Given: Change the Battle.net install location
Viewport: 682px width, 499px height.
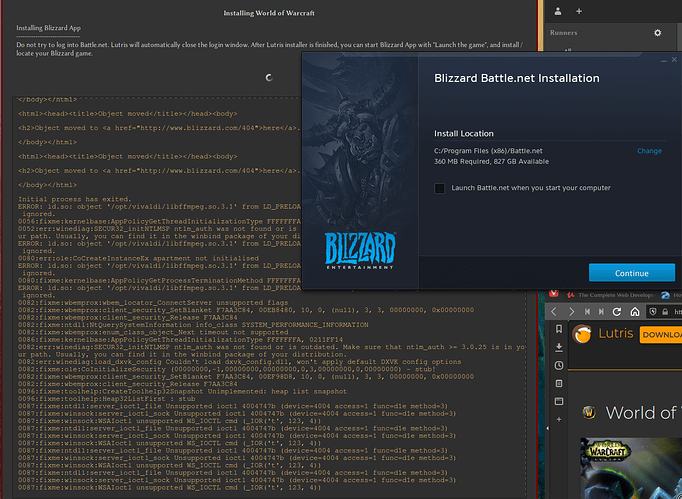Looking at the screenshot, I should 649,151.
